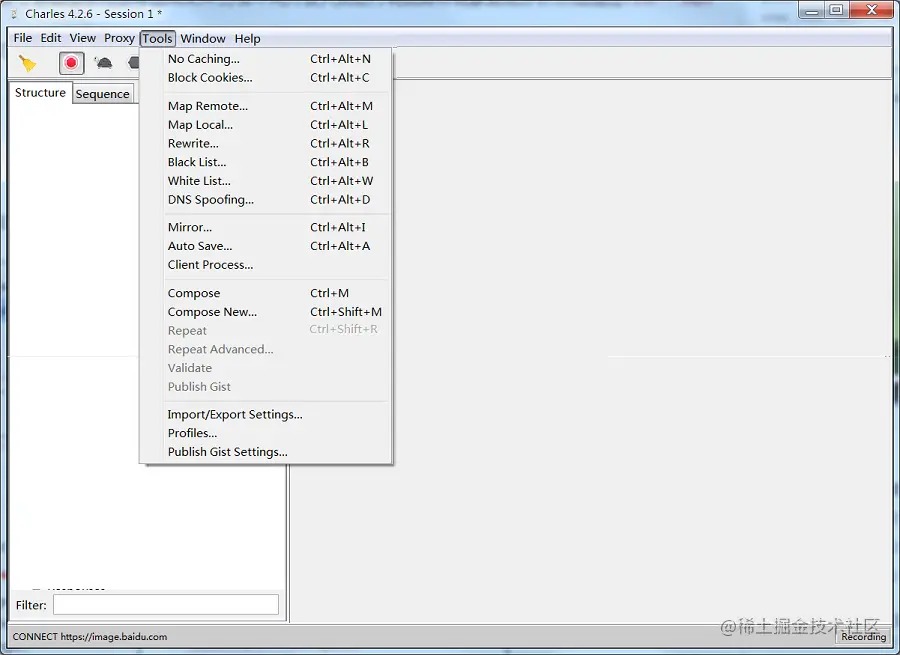Choose Compose New from the menu
This screenshot has height=655, width=900.
(212, 312)
